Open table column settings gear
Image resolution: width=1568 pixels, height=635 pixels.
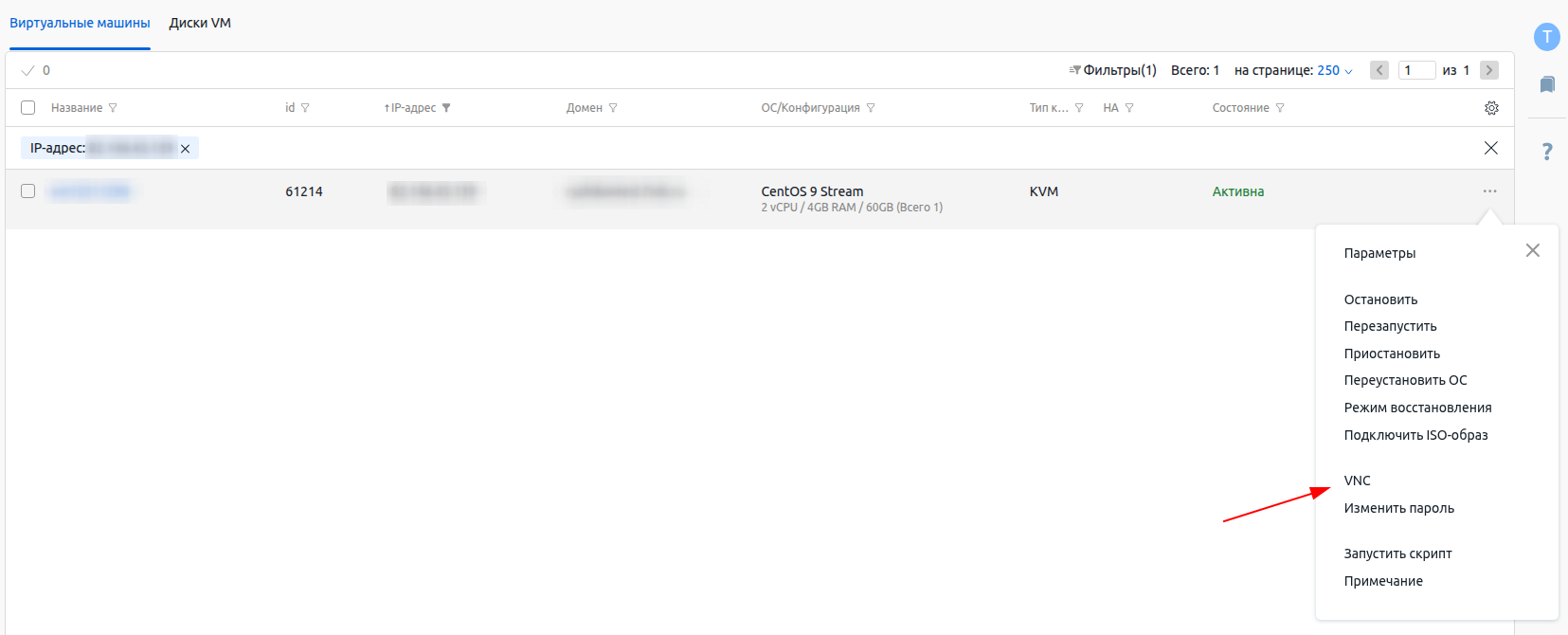[1491, 108]
